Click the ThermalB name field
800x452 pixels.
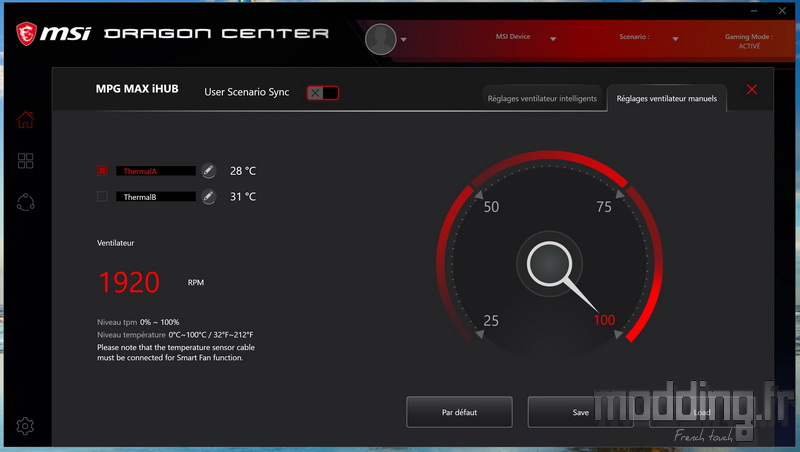click(x=156, y=196)
